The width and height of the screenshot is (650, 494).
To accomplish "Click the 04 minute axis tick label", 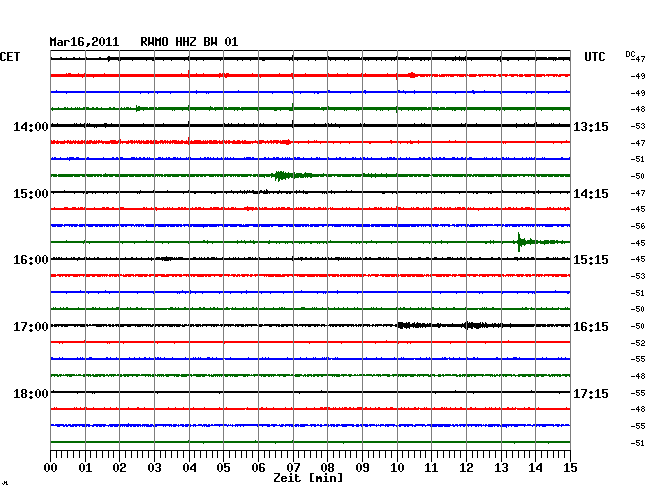I will click(189, 467).
